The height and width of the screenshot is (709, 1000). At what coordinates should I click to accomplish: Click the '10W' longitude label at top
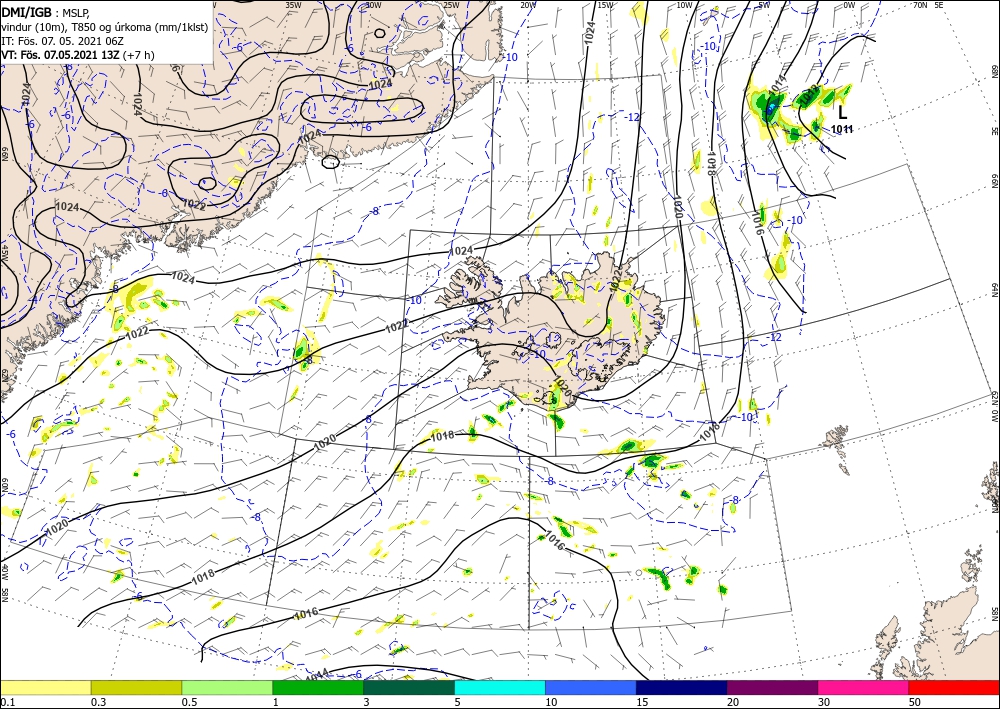tap(684, 5)
